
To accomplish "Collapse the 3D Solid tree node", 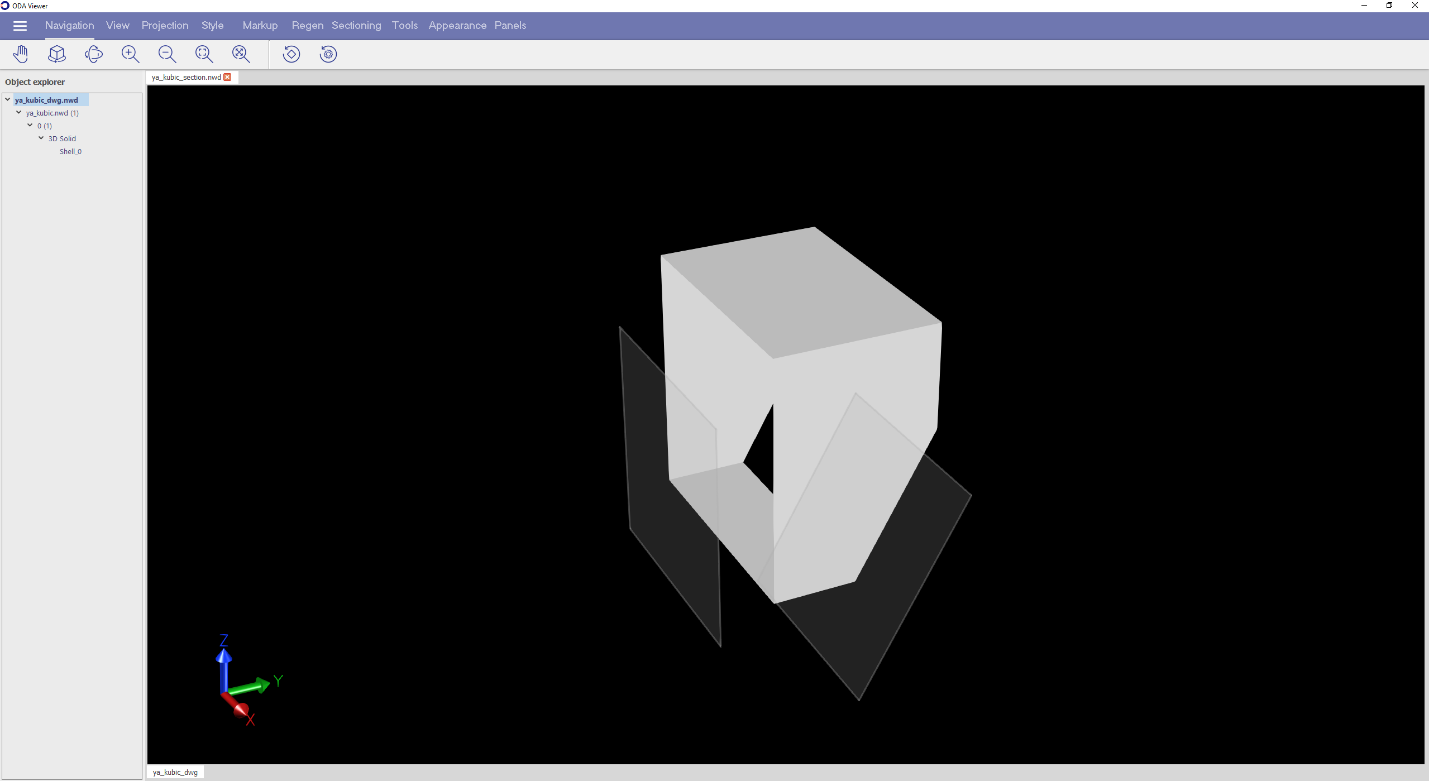I will point(41,138).
